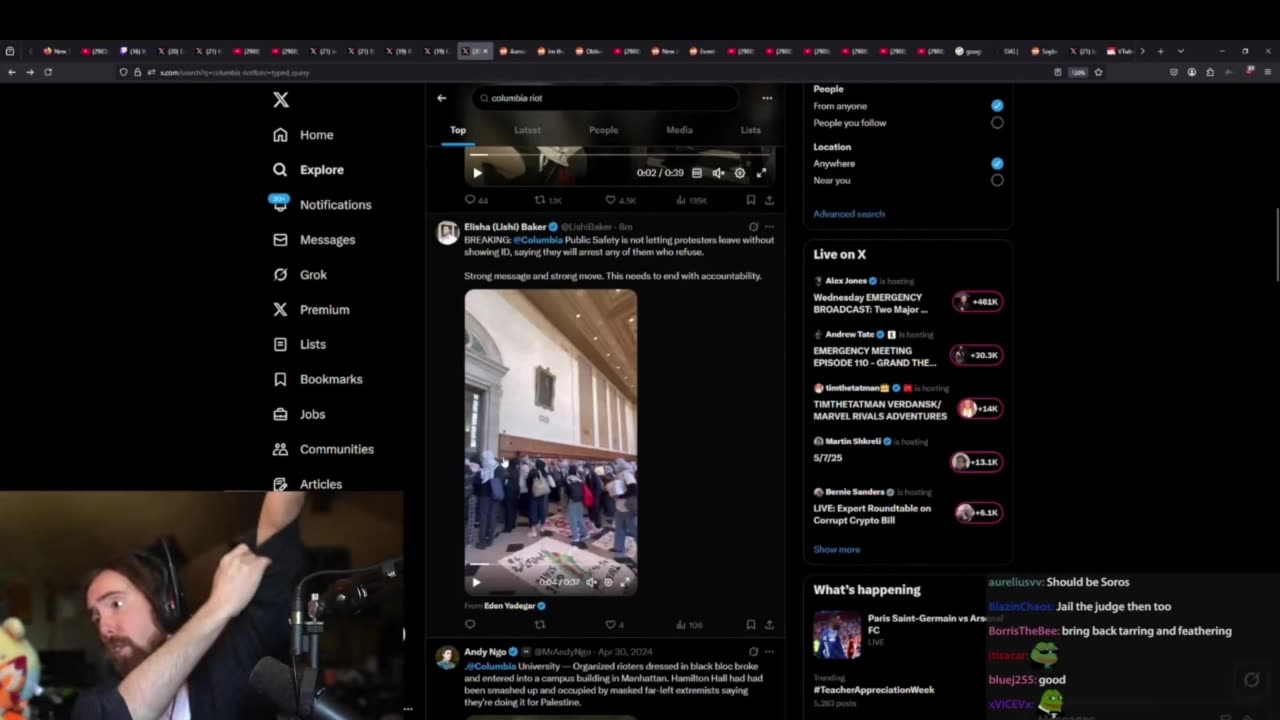The image size is (1280, 720).
Task: Open Bookmarks from the sidebar
Action: [x=318, y=379]
